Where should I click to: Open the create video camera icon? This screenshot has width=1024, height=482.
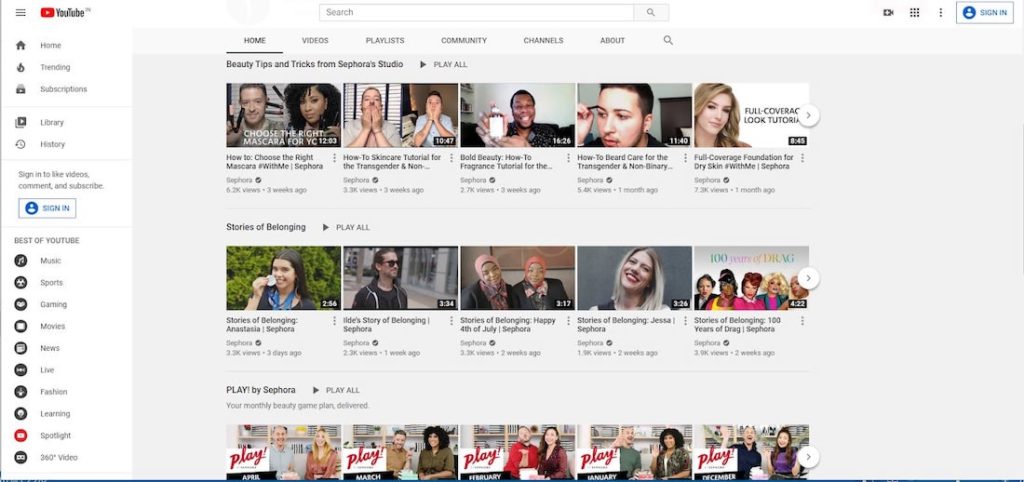click(x=888, y=13)
